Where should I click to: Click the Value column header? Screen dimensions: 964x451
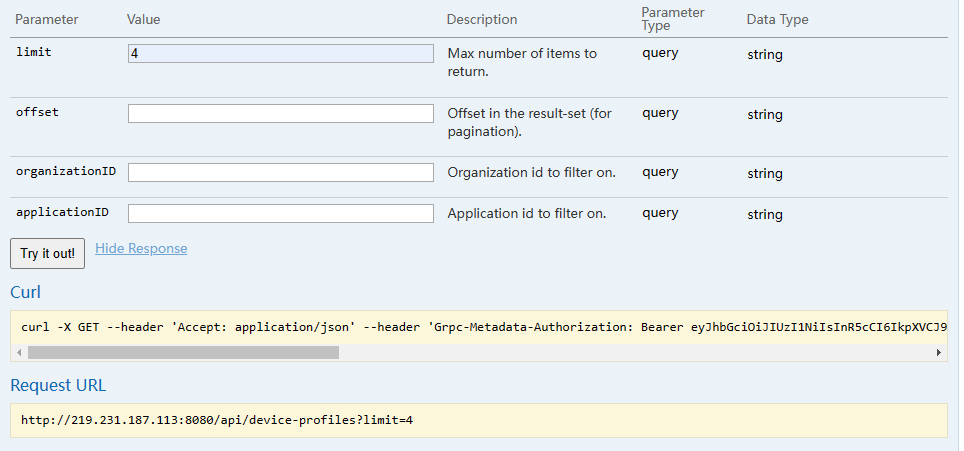pos(144,20)
